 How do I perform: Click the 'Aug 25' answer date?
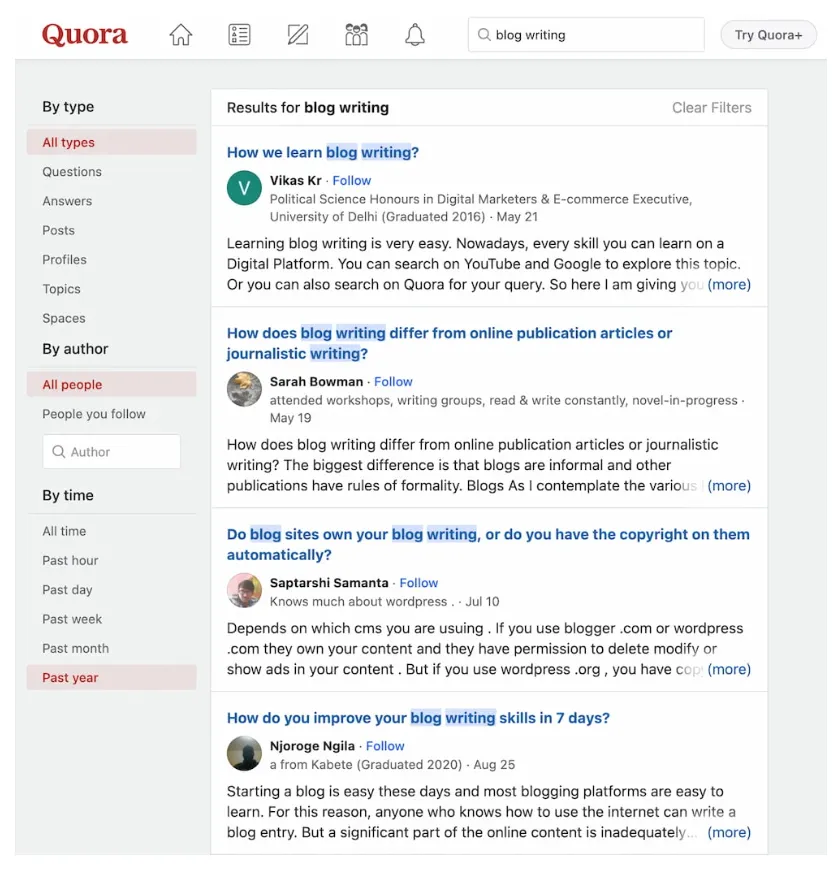[494, 765]
